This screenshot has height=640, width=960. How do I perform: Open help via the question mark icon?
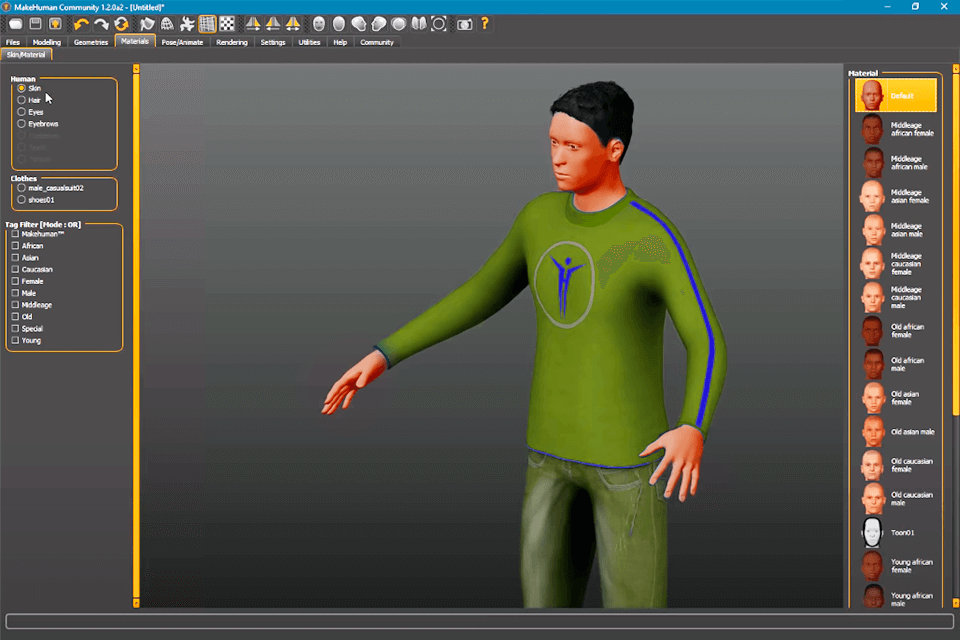click(484, 24)
